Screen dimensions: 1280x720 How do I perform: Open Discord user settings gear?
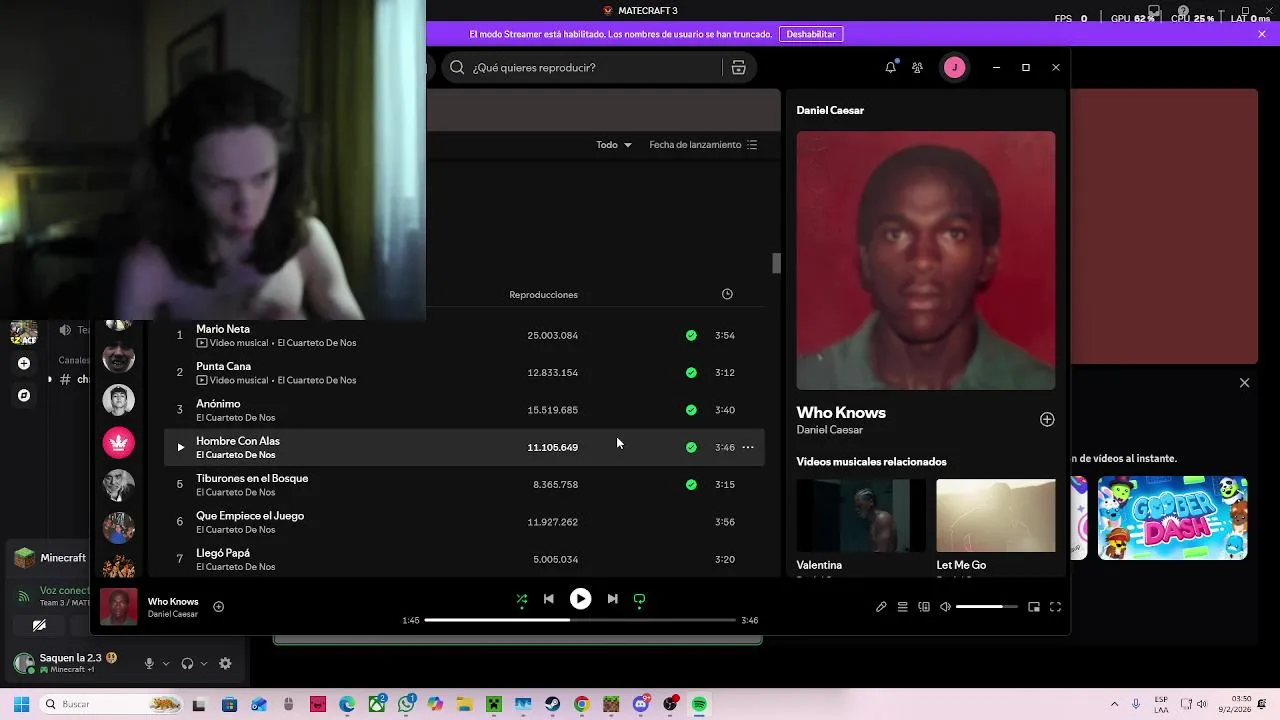tap(225, 663)
